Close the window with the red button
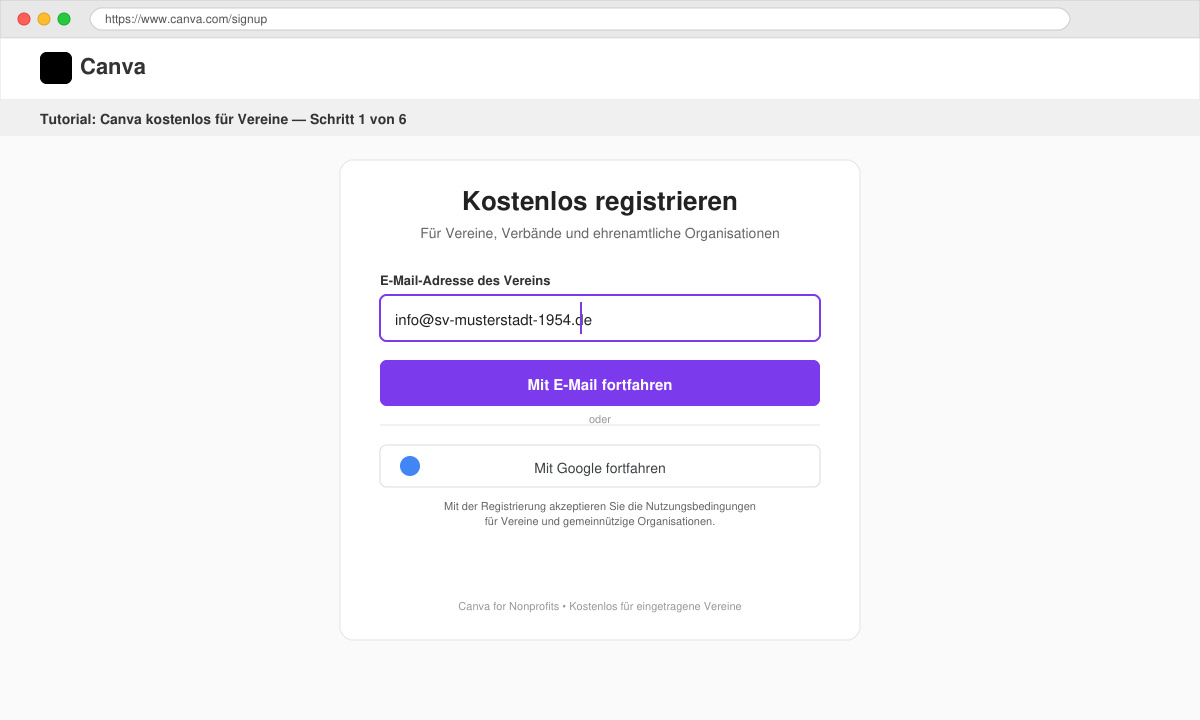The image size is (1200, 720). (x=24, y=19)
